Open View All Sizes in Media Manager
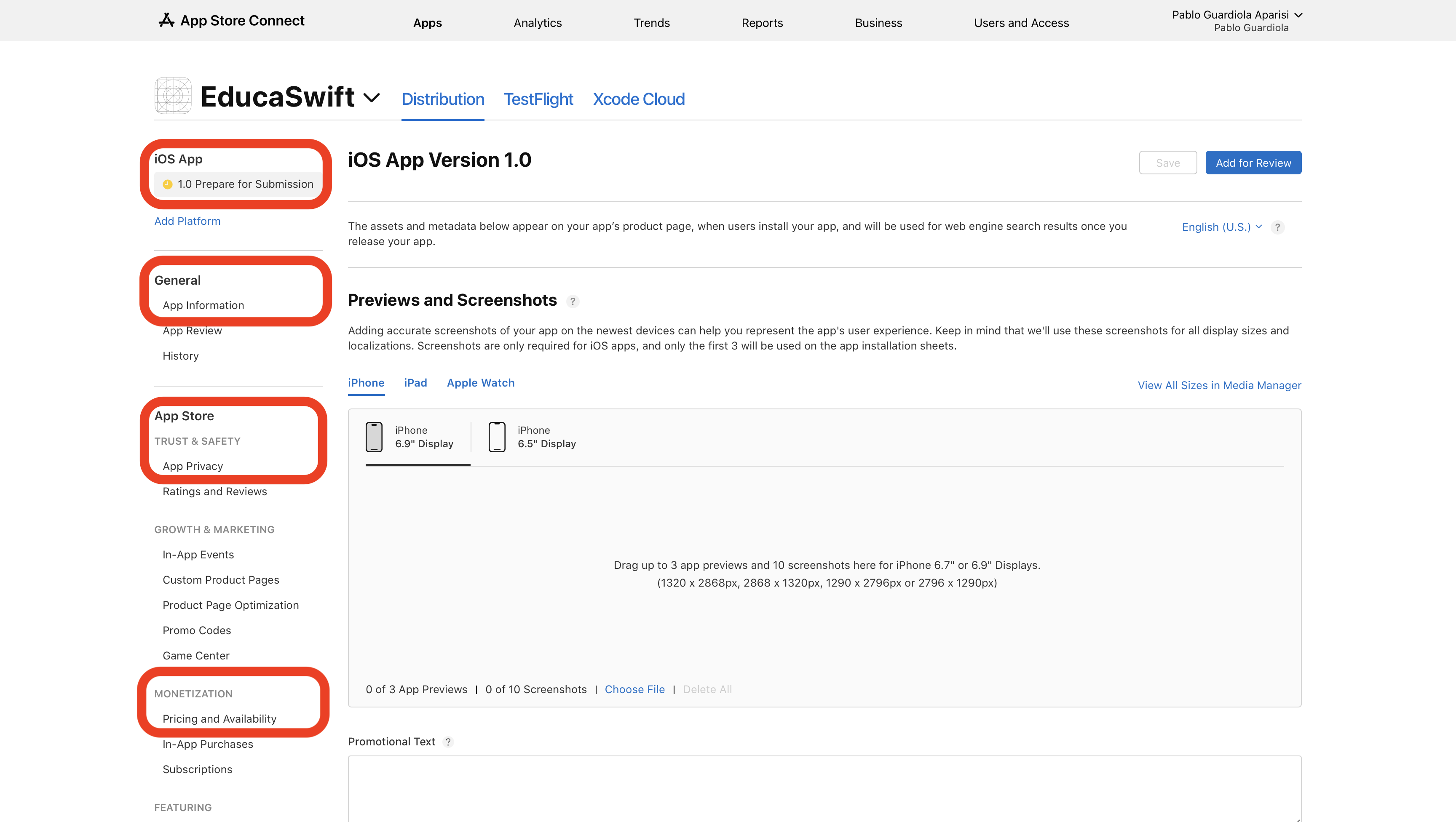Image resolution: width=1456 pixels, height=822 pixels. coord(1219,385)
